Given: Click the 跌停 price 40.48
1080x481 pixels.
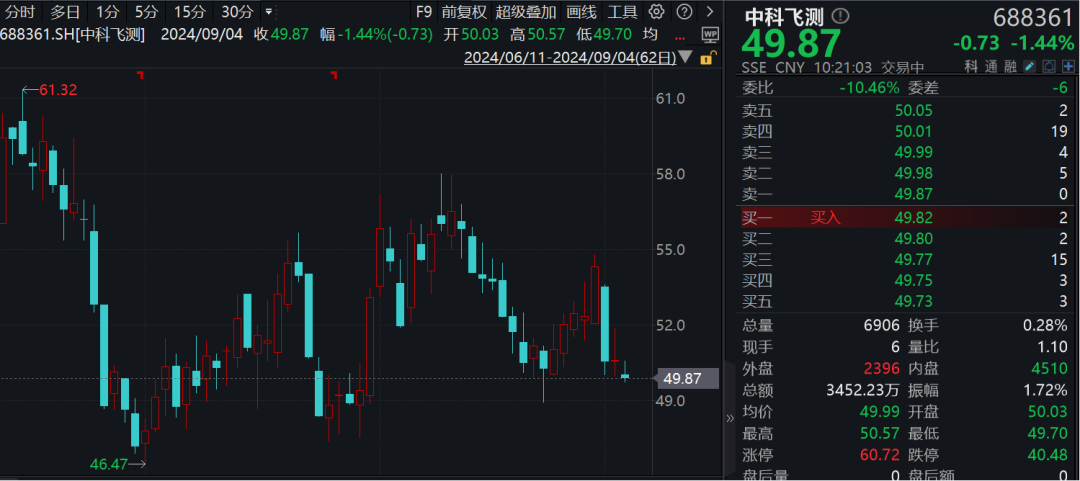Looking at the screenshot, I should click(x=1048, y=456).
